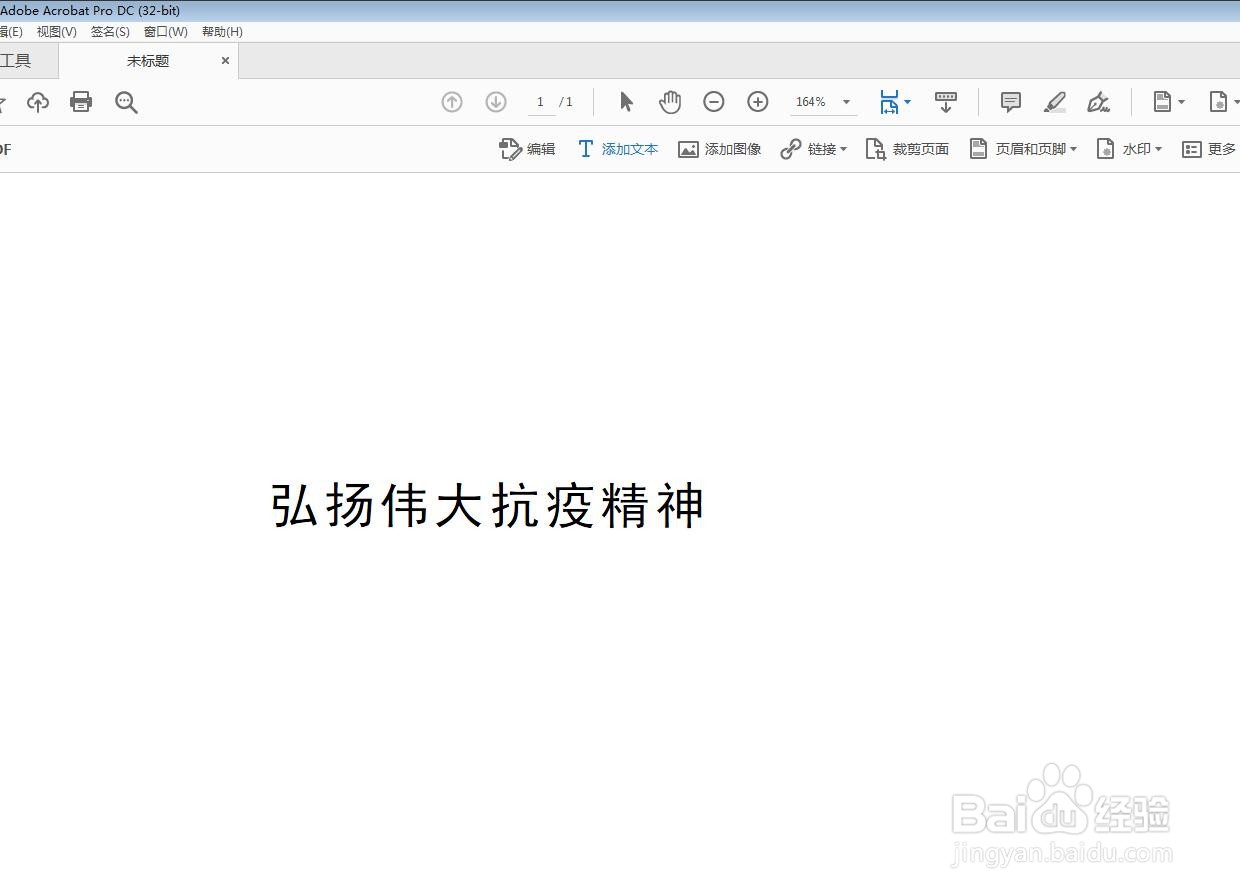
Task: Switch to the 工具 tab
Action: 16,61
